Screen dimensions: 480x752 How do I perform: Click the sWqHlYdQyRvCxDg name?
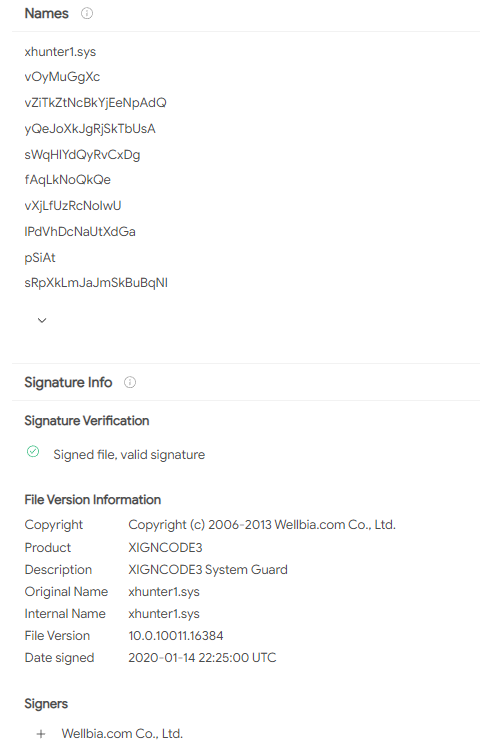click(82, 154)
